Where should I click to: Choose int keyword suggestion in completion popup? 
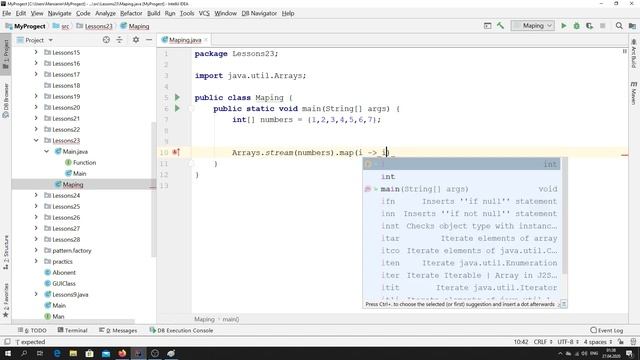pos(461,176)
